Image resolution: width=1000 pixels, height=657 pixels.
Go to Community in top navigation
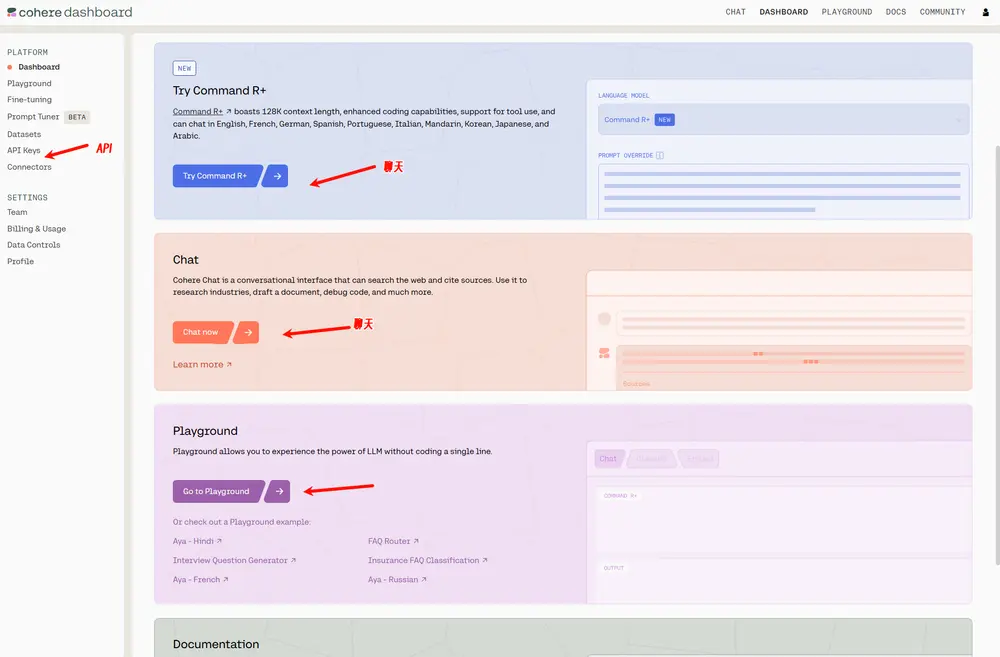click(x=942, y=12)
